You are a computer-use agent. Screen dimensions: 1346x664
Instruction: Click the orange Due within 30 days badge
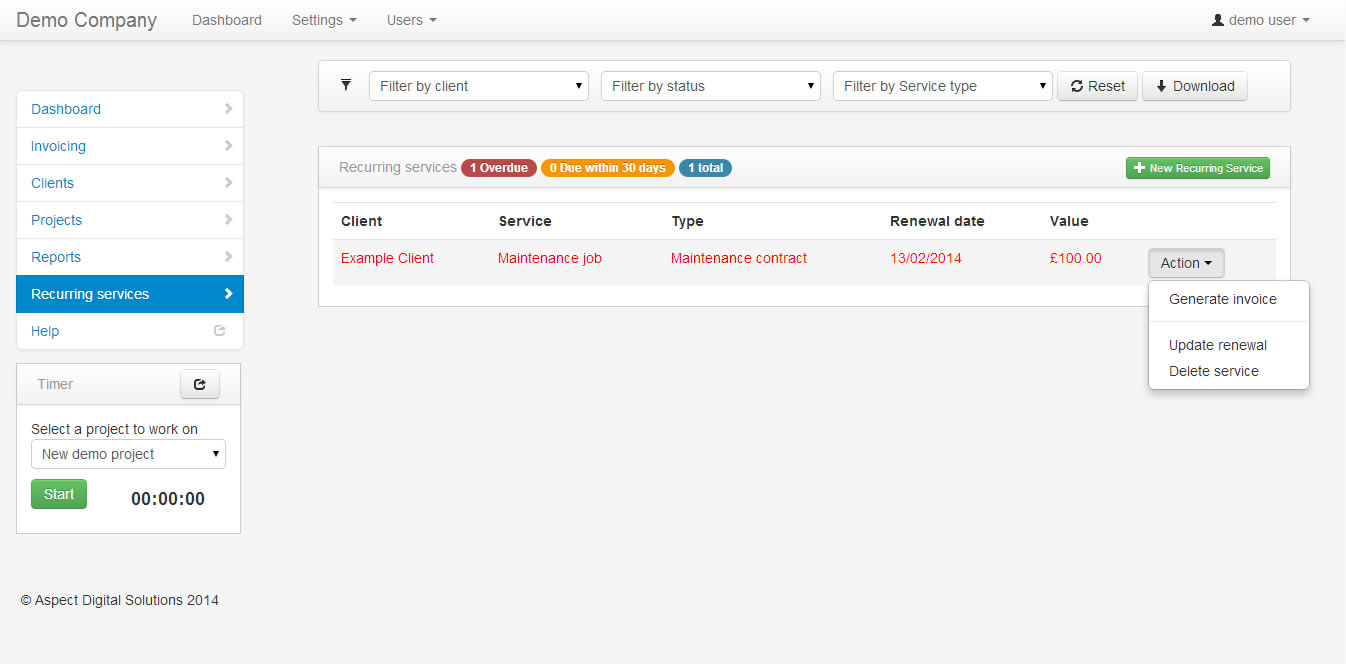coord(607,168)
